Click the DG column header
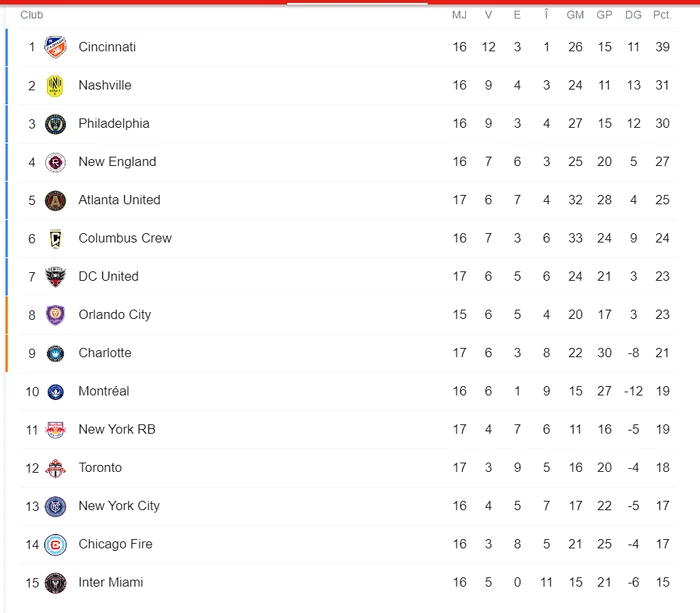The height and width of the screenshot is (613, 700). [633, 15]
